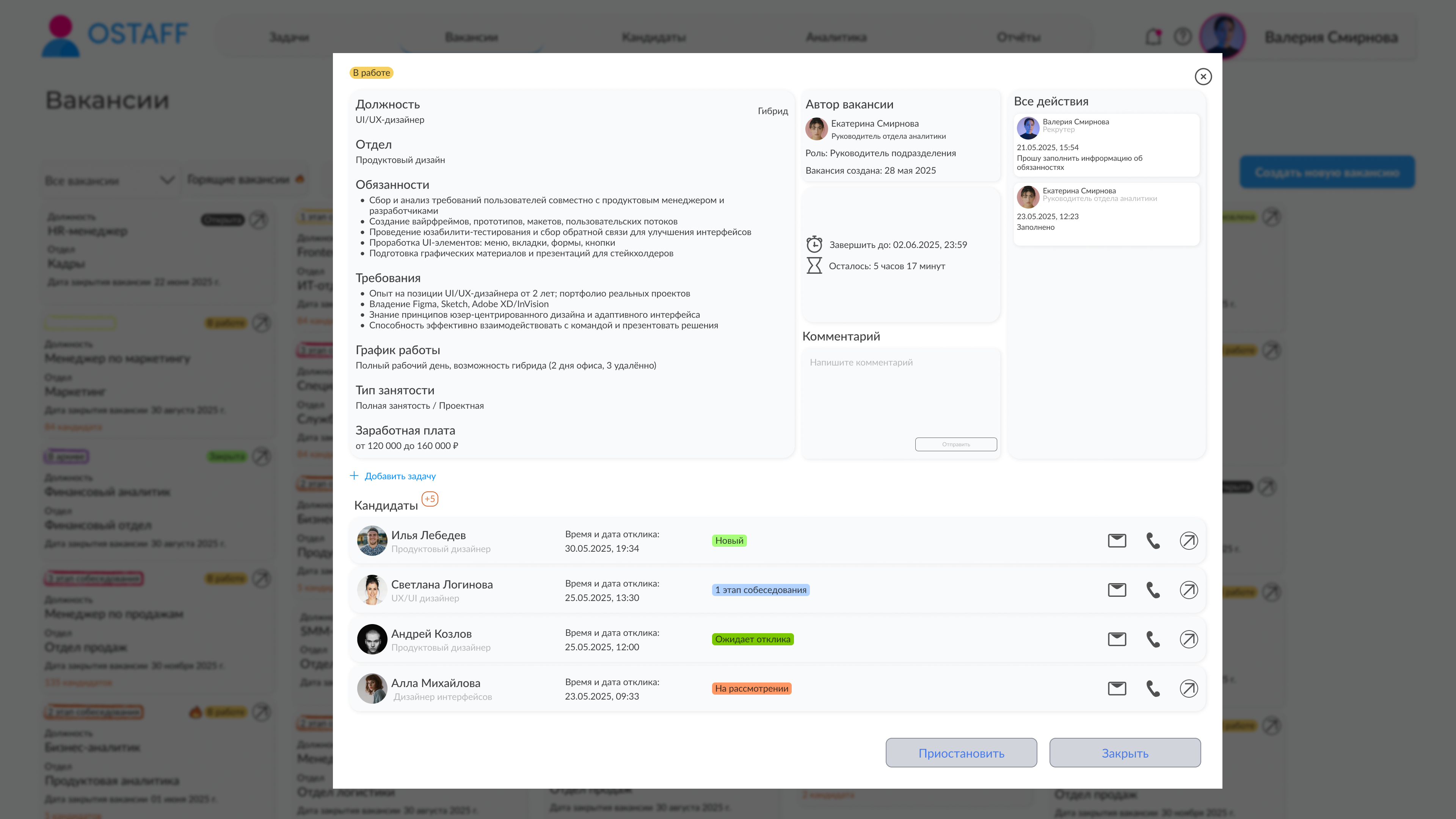Close the vacancy dialog with X icon
The height and width of the screenshot is (819, 1456).
coord(1203,76)
